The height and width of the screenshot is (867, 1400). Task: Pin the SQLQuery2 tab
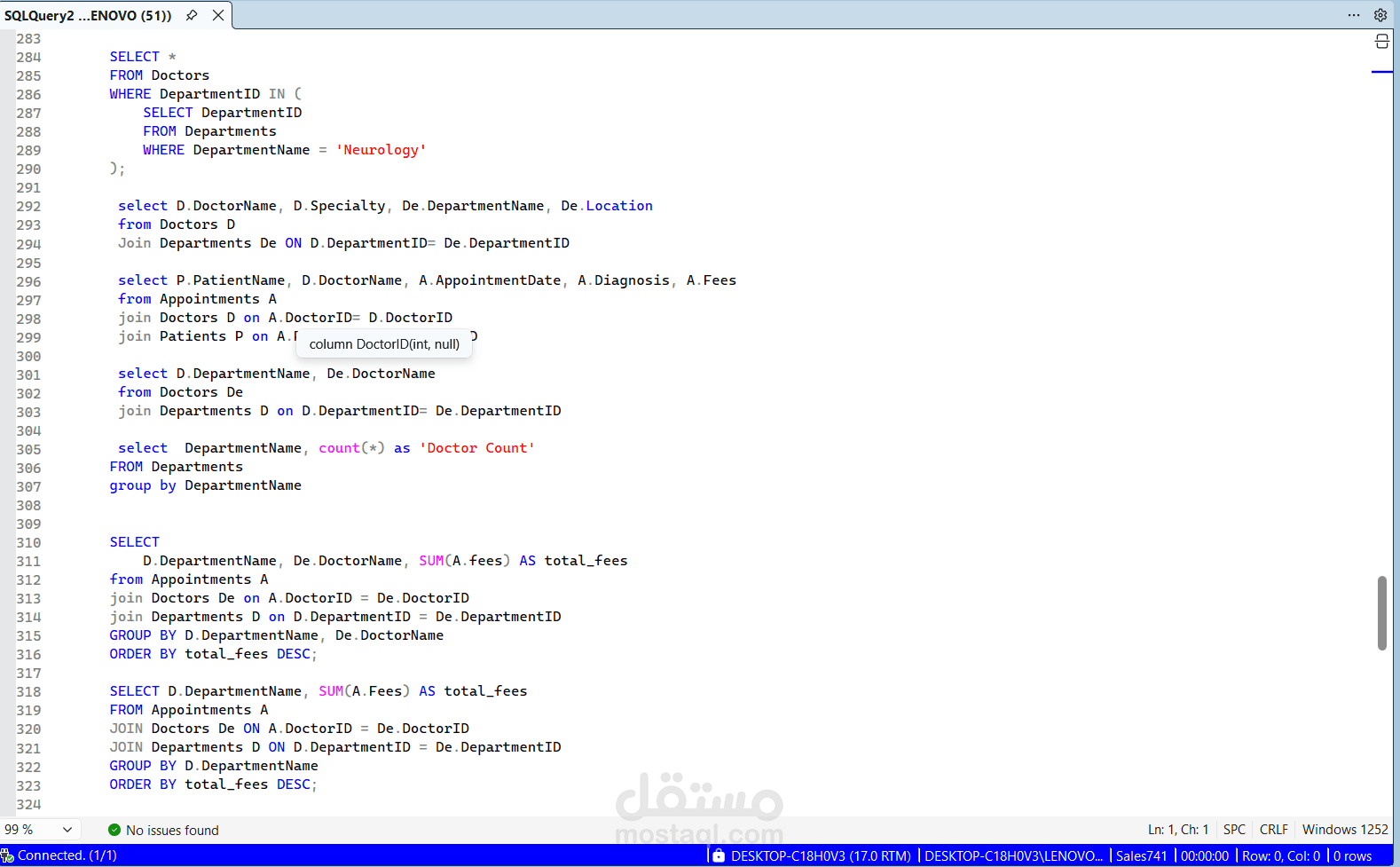click(192, 15)
